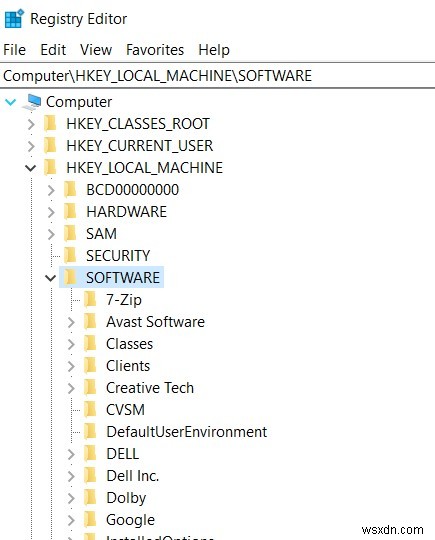Viewport: 435px width, 540px height.
Task: Select the 7-Zip key
Action: tap(124, 300)
